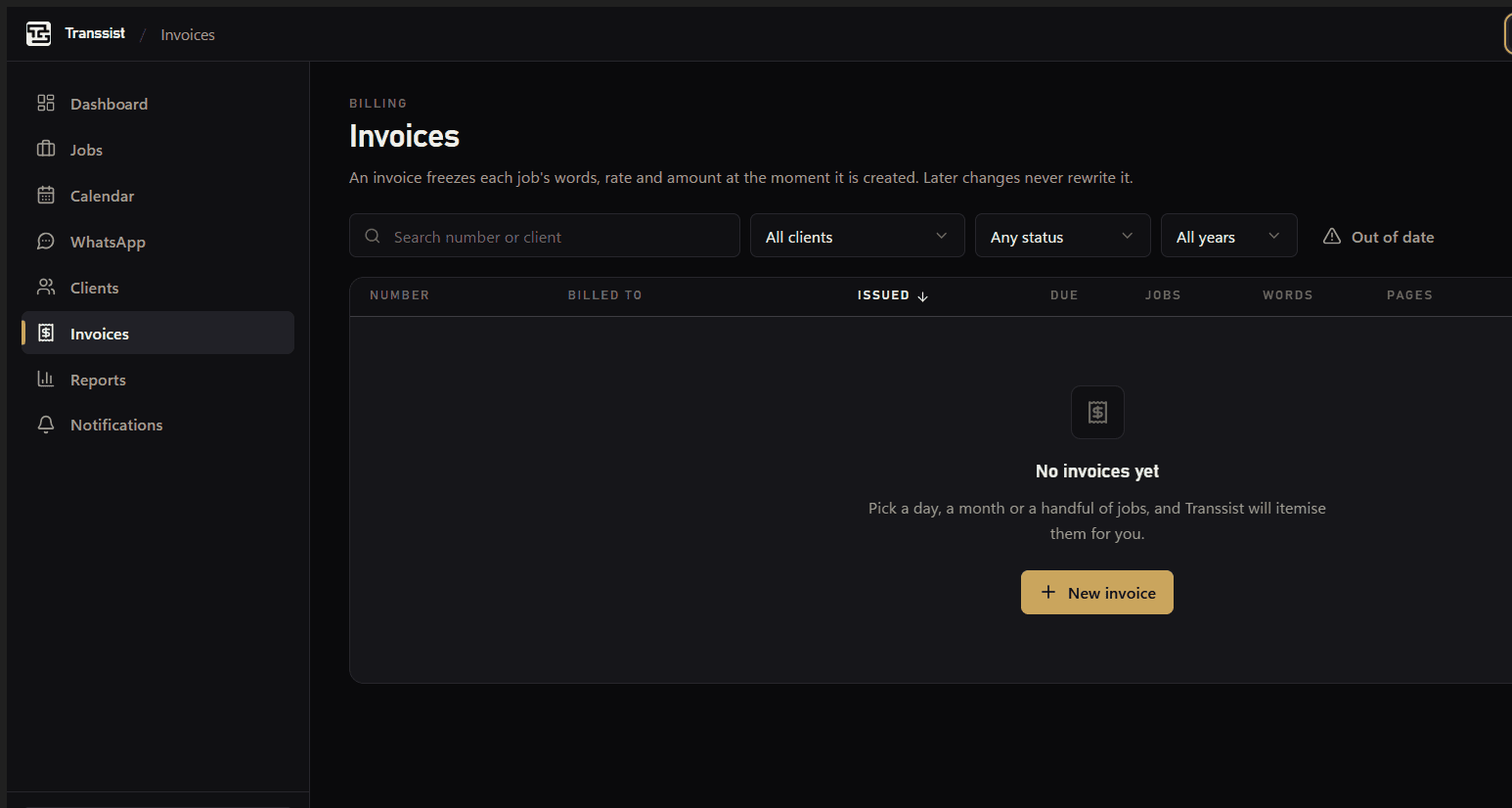This screenshot has width=1512, height=808.
Task: Click the Transsist logo icon
Action: pyautogui.click(x=38, y=34)
